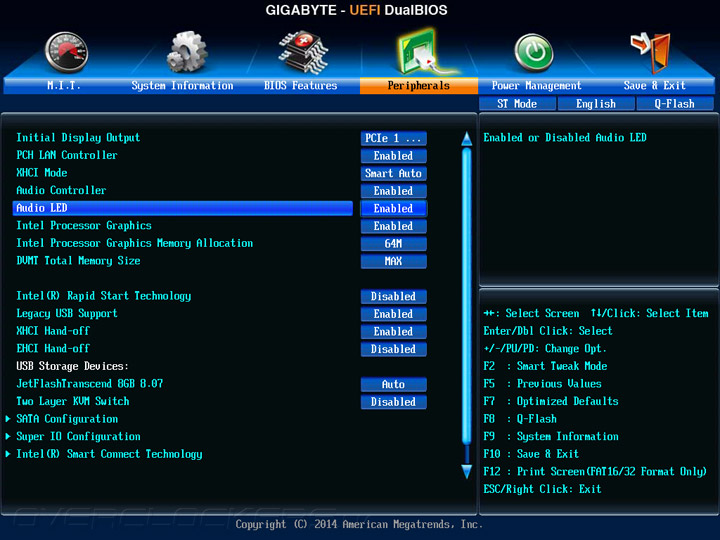
Task: Select the DVMT Total Memory Size label
Action: coord(79,261)
